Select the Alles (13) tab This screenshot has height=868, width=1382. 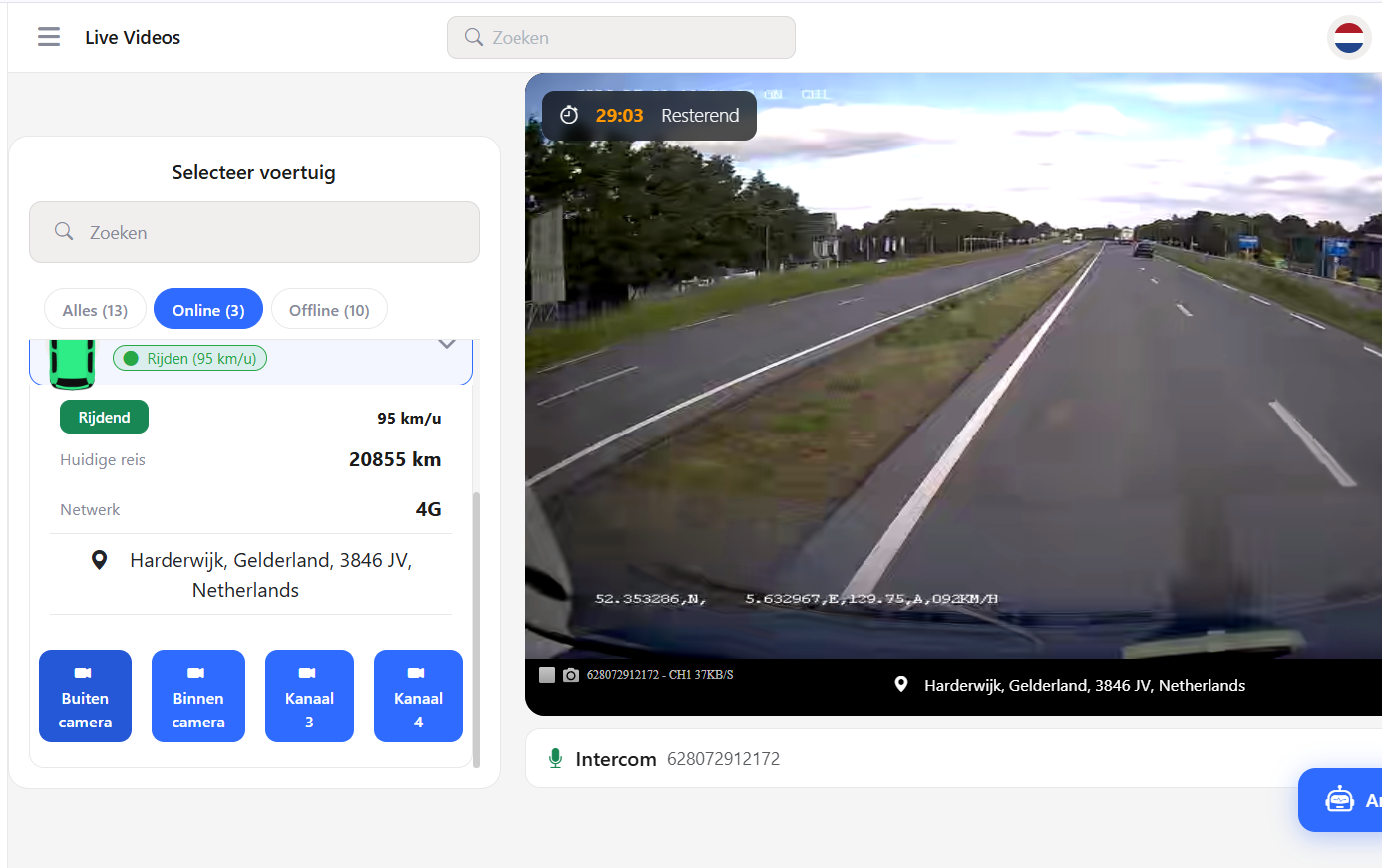(x=95, y=310)
